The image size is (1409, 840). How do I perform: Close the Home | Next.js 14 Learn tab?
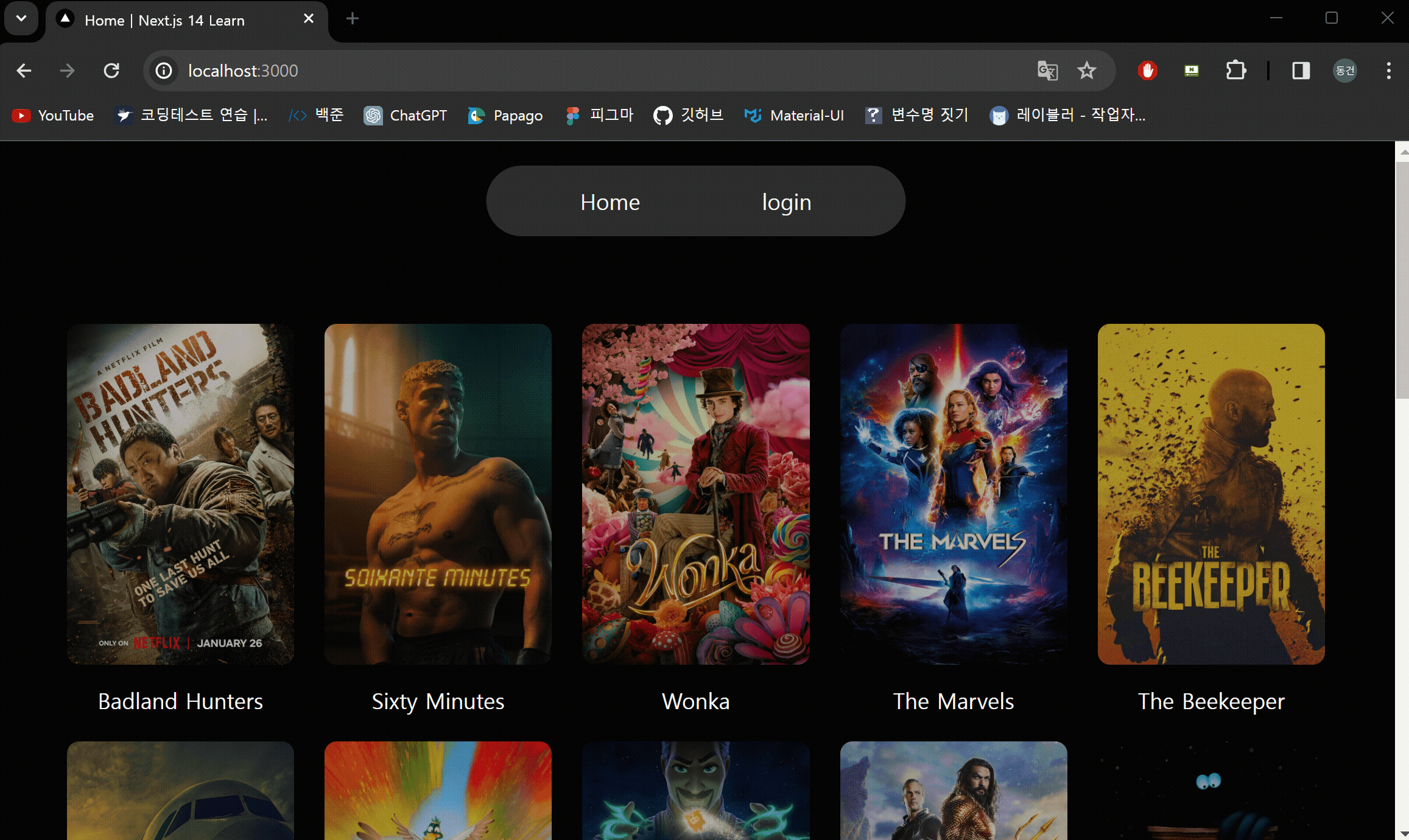[x=309, y=19]
